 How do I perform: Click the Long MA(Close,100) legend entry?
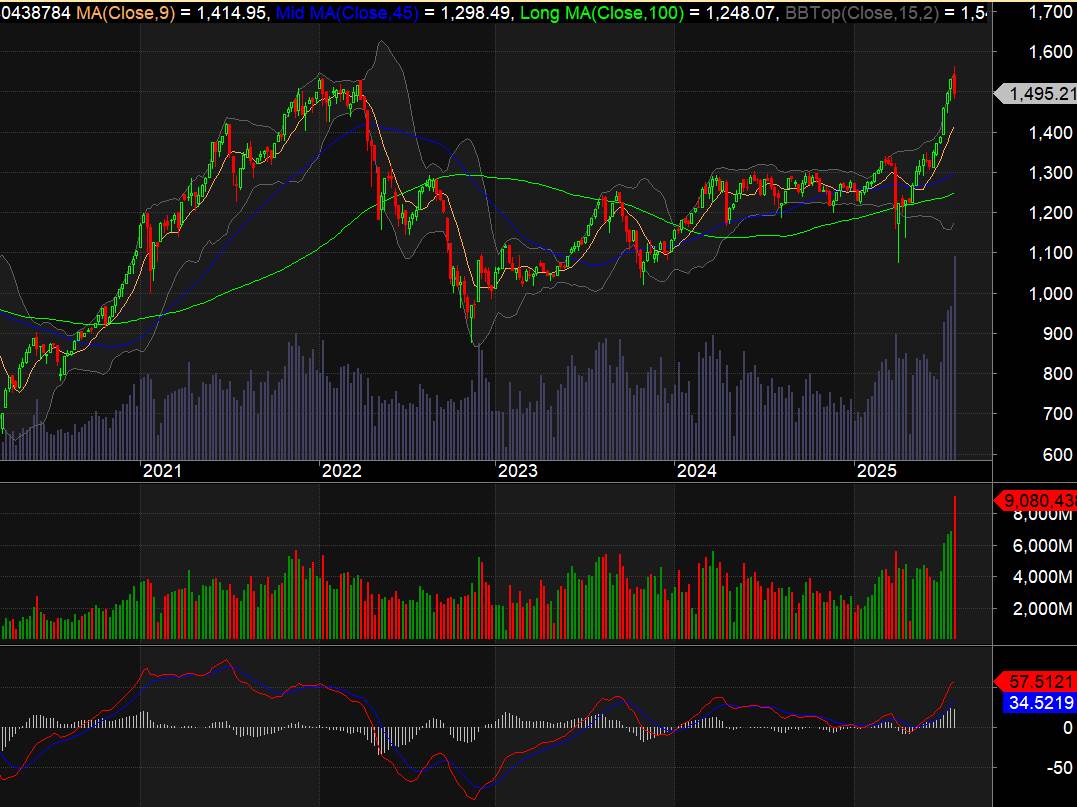(x=602, y=12)
